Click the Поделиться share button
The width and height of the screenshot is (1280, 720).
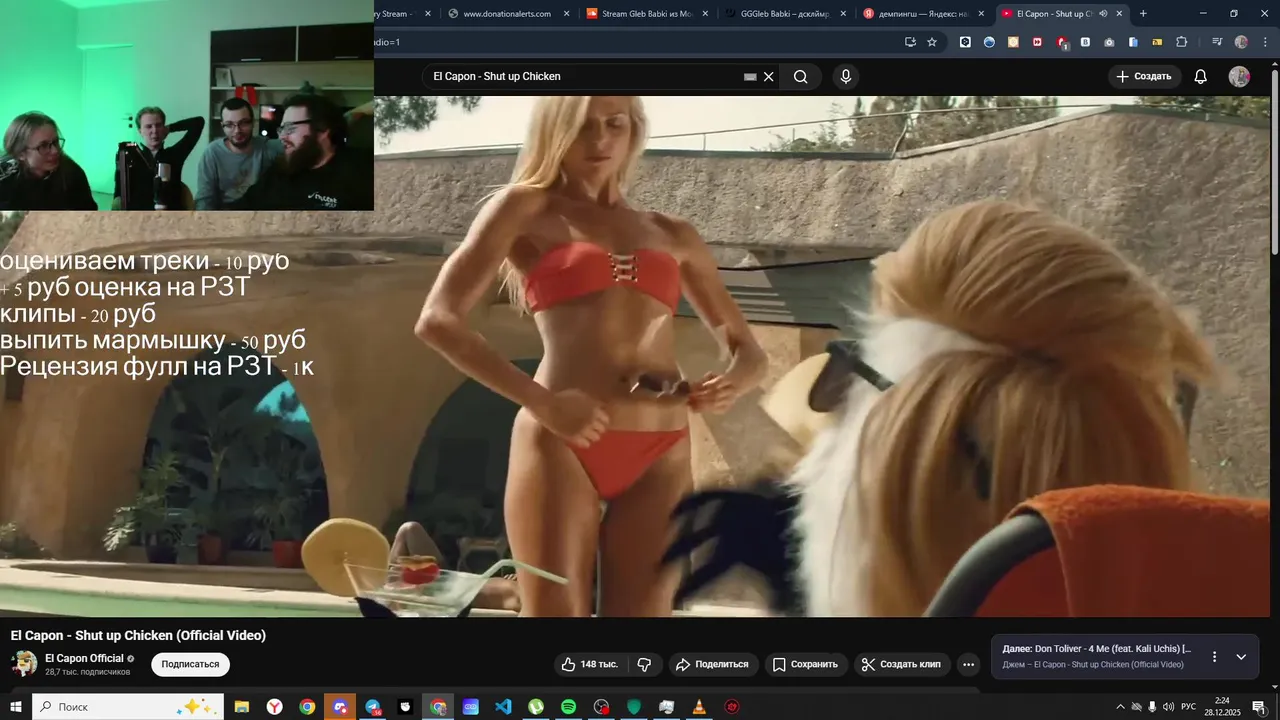(712, 664)
